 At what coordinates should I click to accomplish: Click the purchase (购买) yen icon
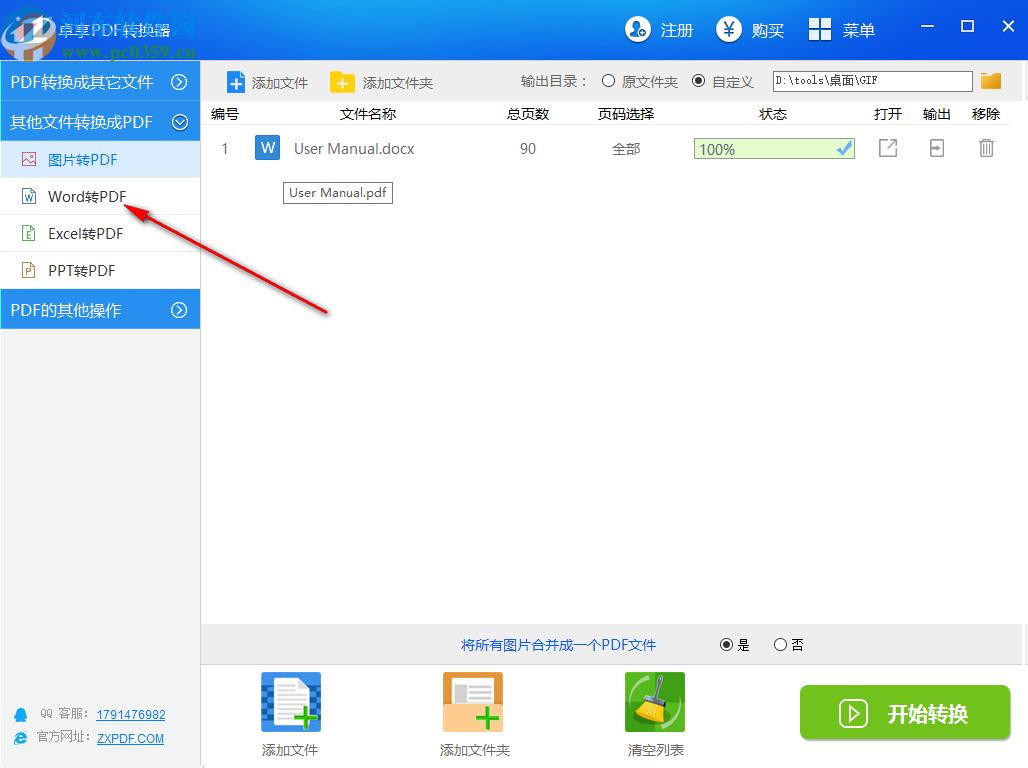pyautogui.click(x=728, y=30)
